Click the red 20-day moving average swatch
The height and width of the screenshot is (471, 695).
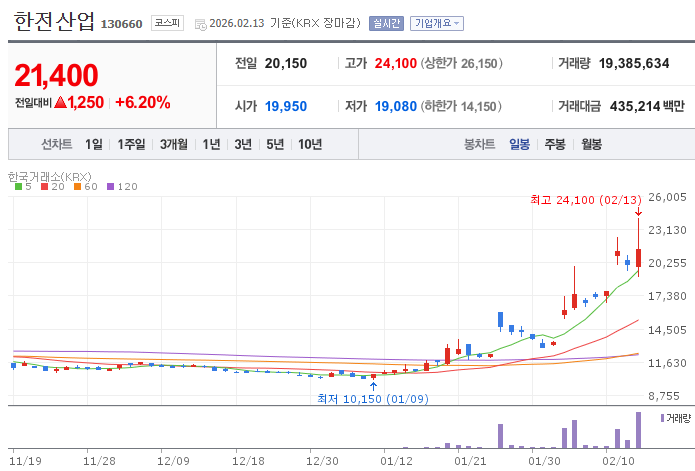44,187
